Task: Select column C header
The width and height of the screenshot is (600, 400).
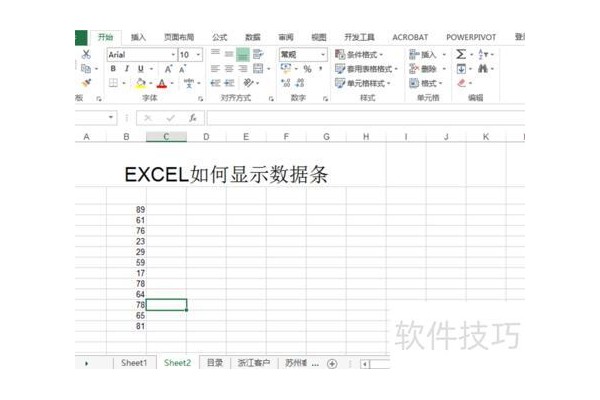Action: pyautogui.click(x=166, y=137)
